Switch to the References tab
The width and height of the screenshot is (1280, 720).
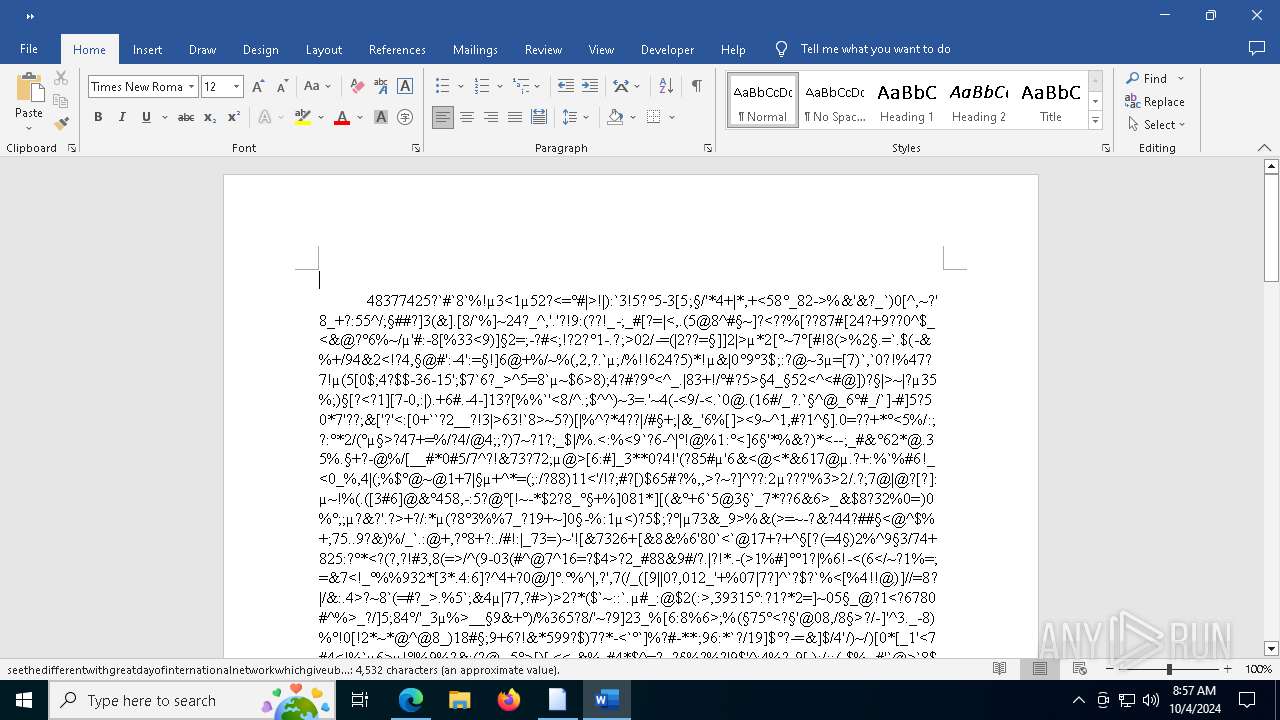[x=397, y=49]
